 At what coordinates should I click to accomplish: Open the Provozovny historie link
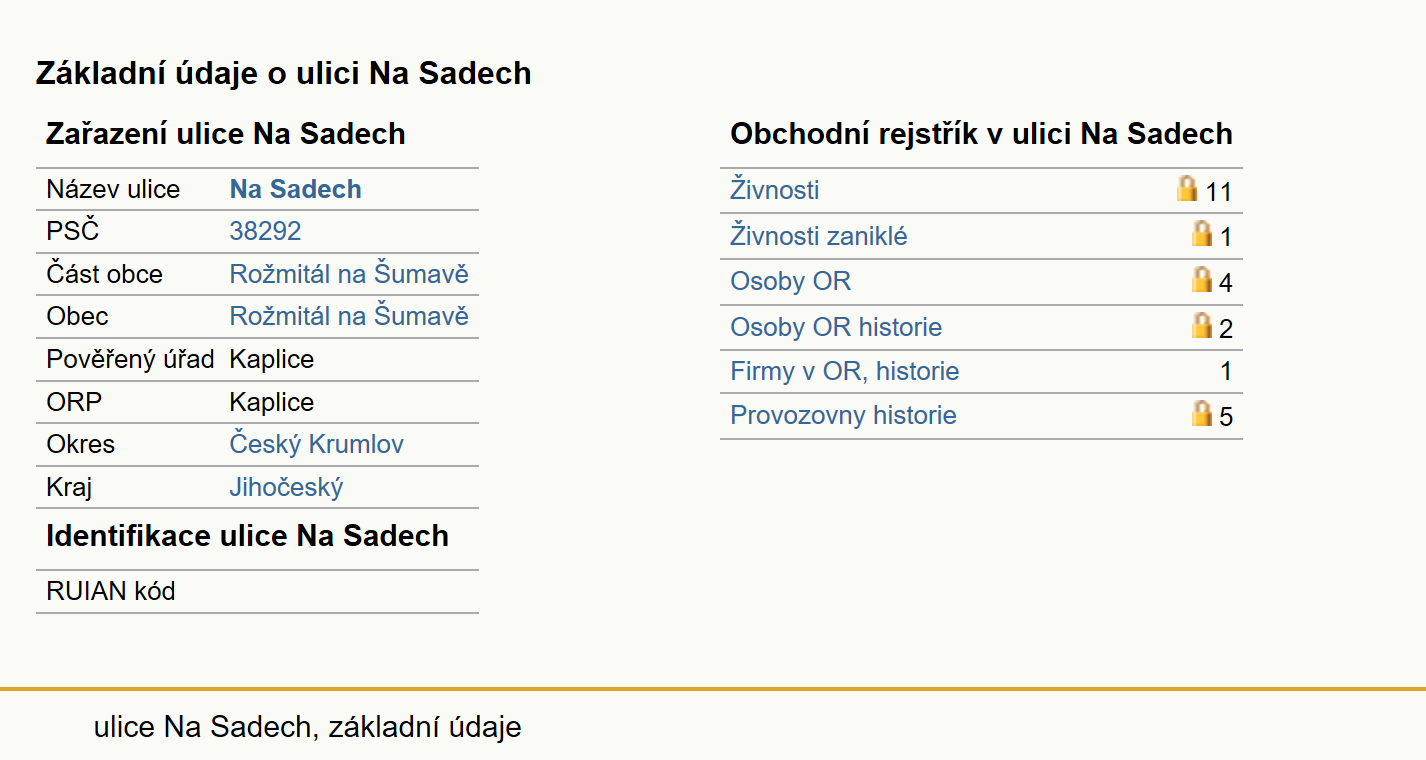(x=843, y=415)
